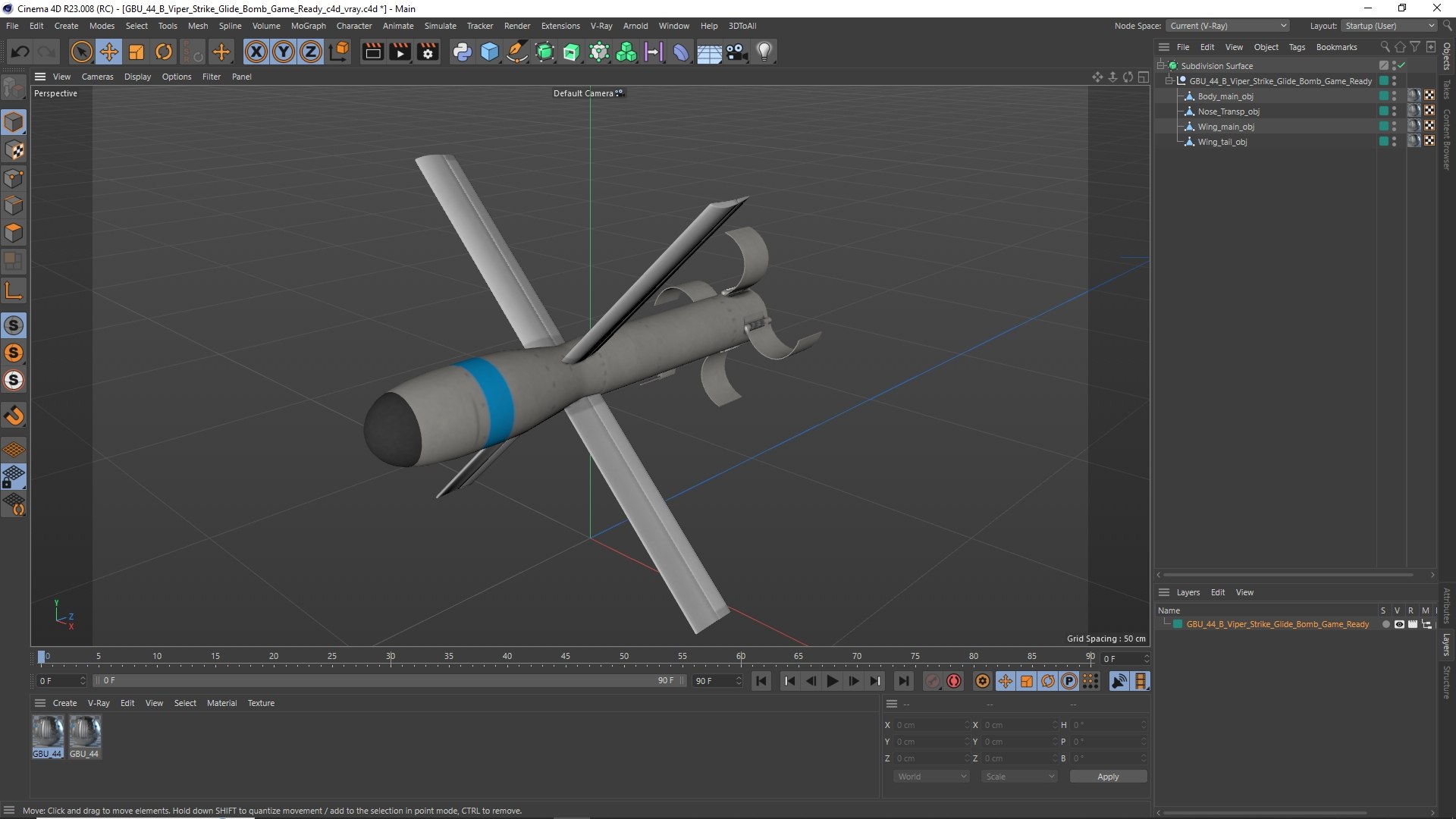The height and width of the screenshot is (819, 1456).
Task: Toggle X axis lock
Action: coord(256,52)
